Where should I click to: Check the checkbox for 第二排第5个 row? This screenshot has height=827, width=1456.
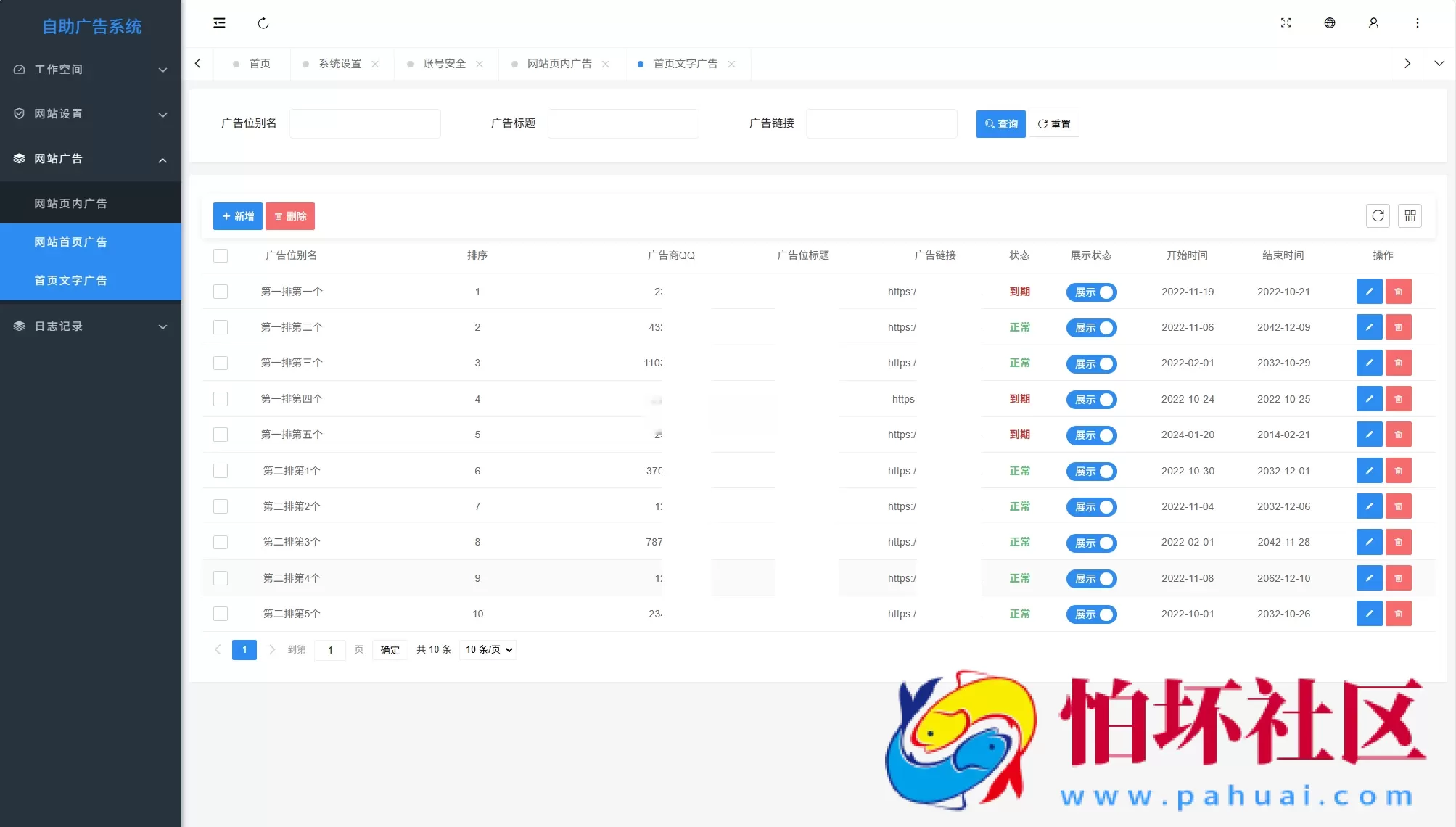click(221, 613)
